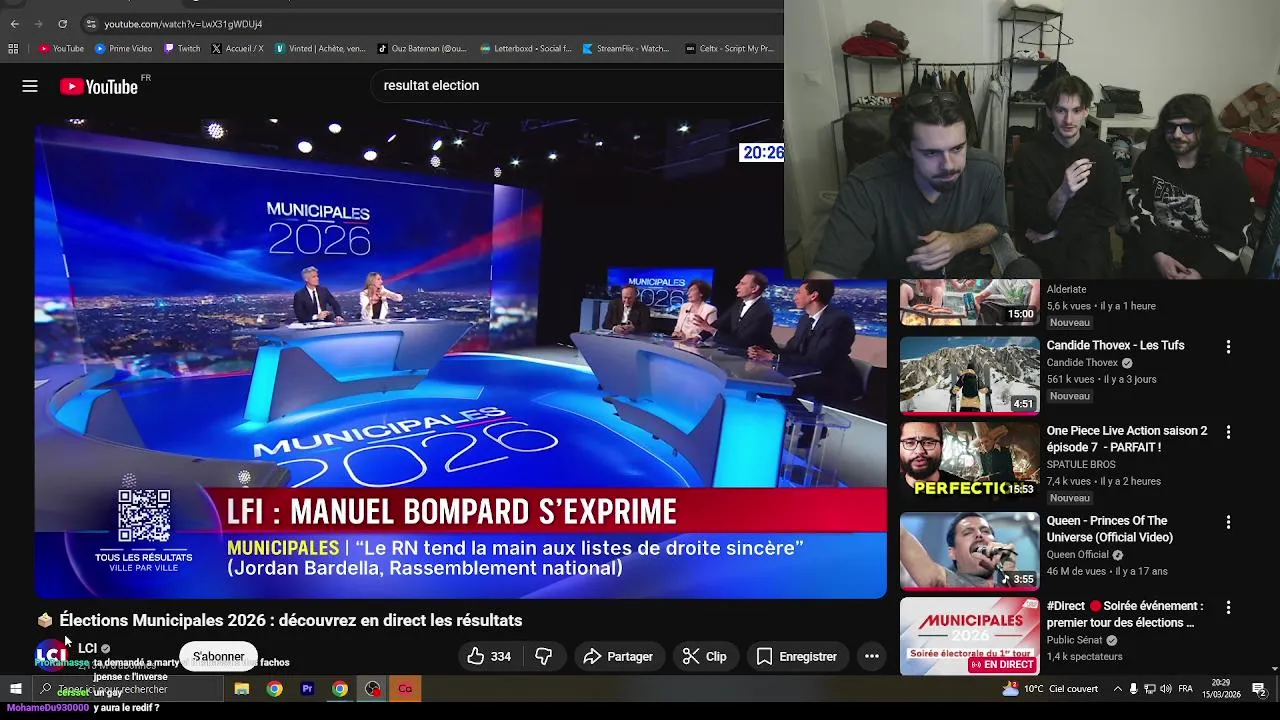
Task: Click the YouTube search box with 'resultat election'
Action: click(x=578, y=86)
